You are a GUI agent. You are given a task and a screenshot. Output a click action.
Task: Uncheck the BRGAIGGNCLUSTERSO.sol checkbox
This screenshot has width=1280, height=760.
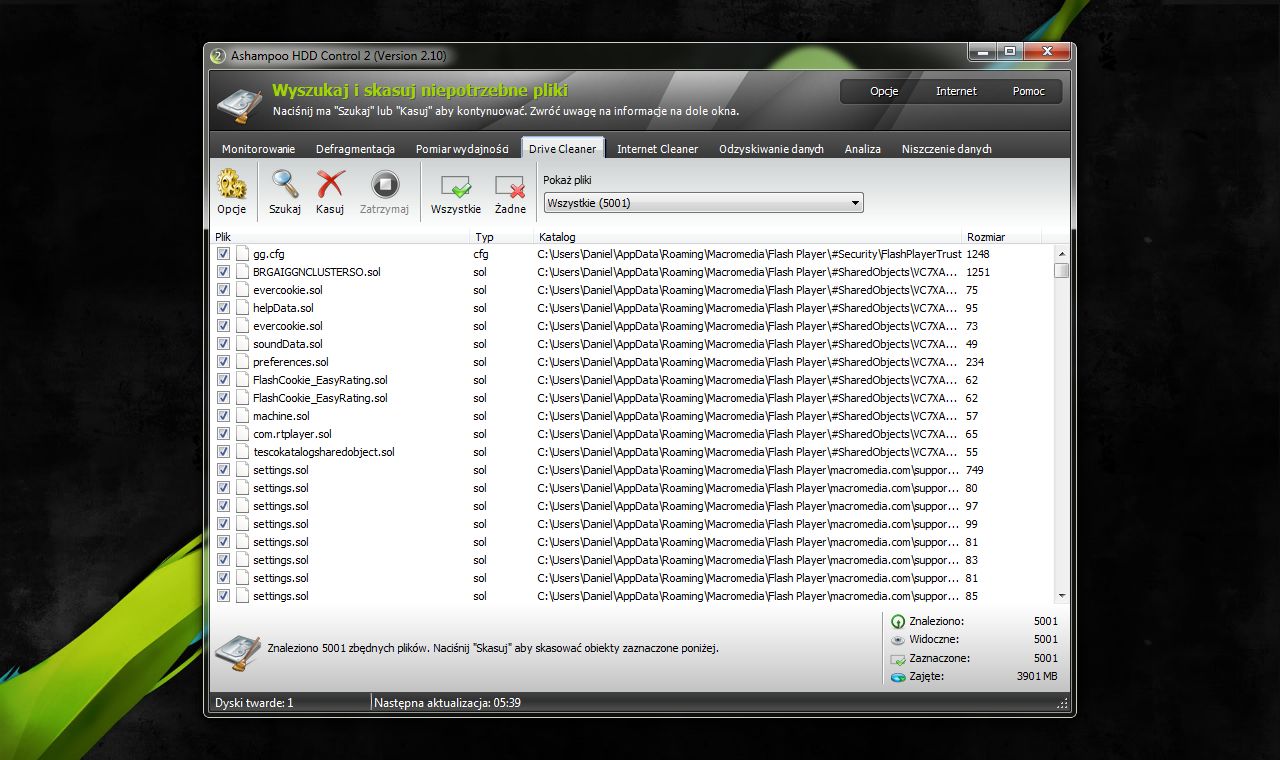click(x=224, y=272)
